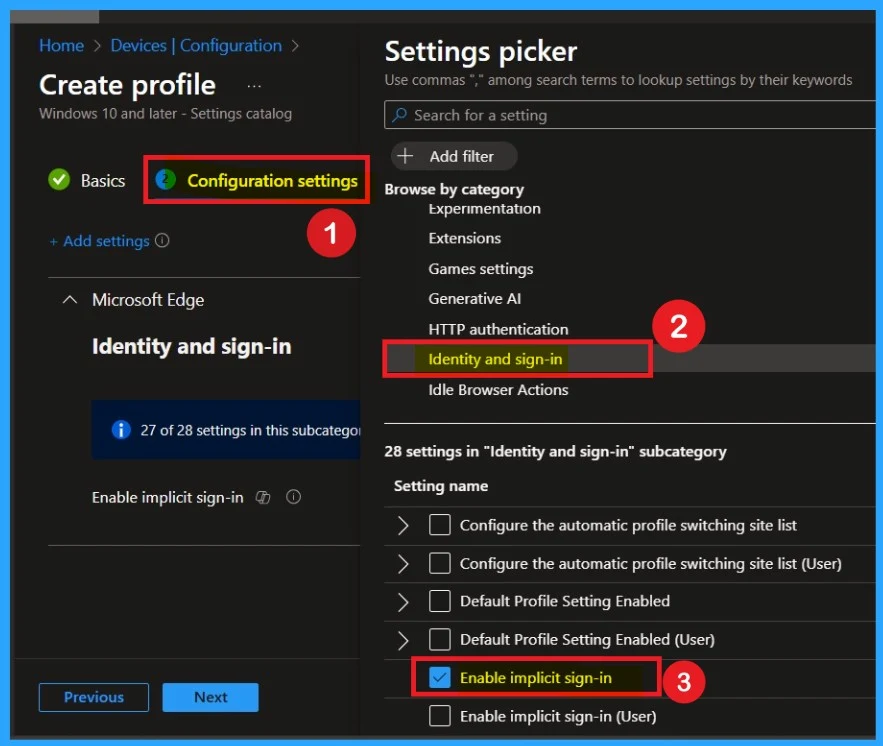Uncheck Enable implicit sign-in checkbox
Image resolution: width=883 pixels, height=746 pixels.
pos(440,677)
